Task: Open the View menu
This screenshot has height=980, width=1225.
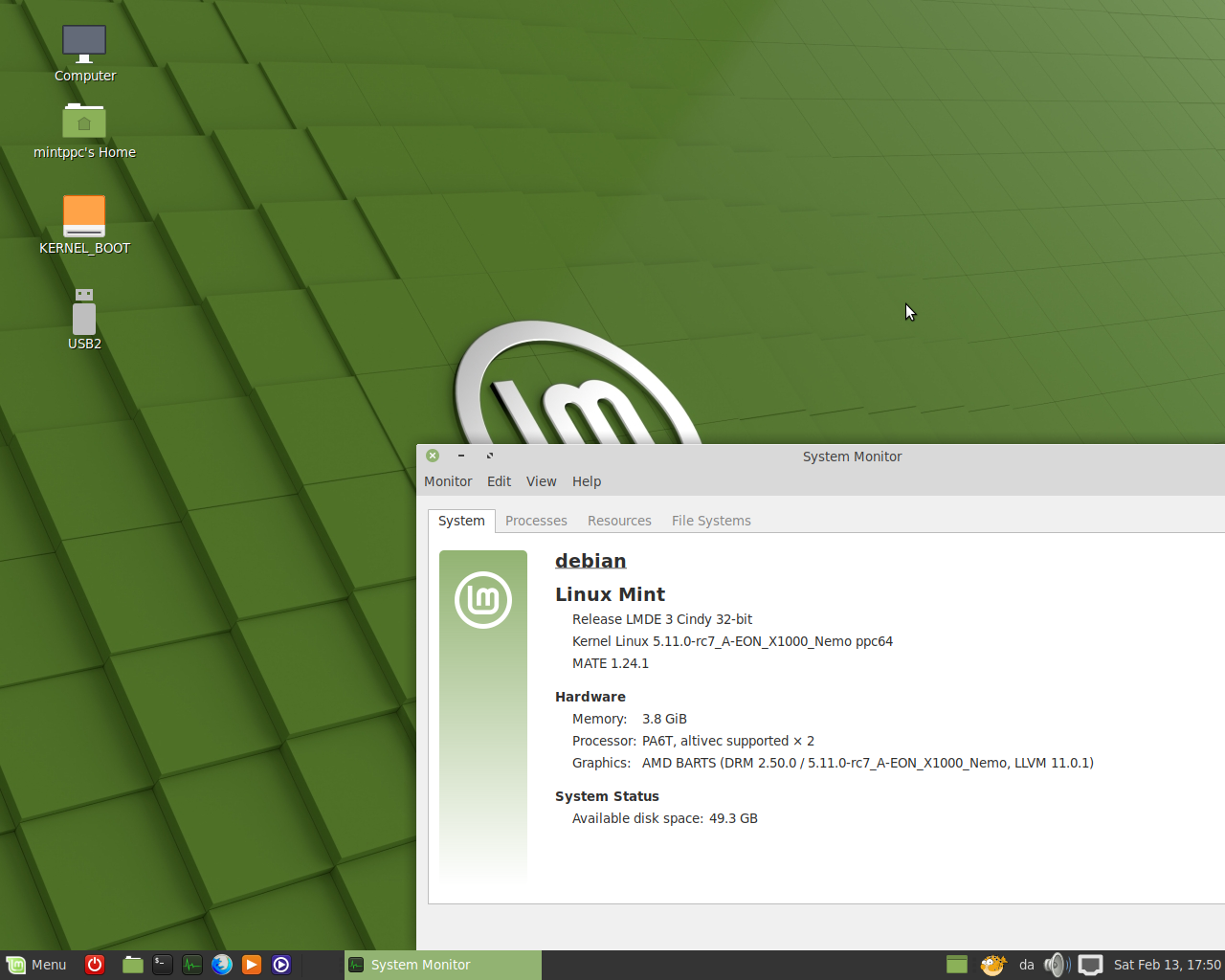Action: pyautogui.click(x=541, y=481)
